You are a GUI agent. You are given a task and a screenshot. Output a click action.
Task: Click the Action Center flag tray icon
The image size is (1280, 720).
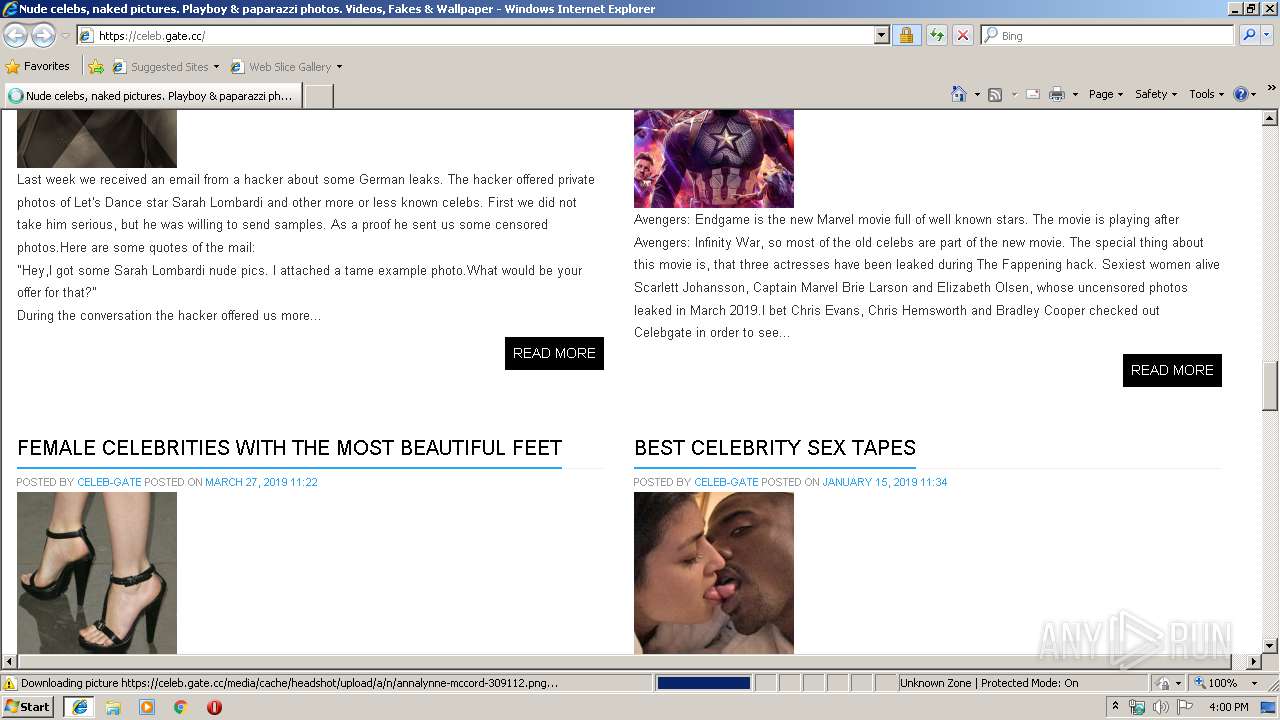(x=1185, y=707)
